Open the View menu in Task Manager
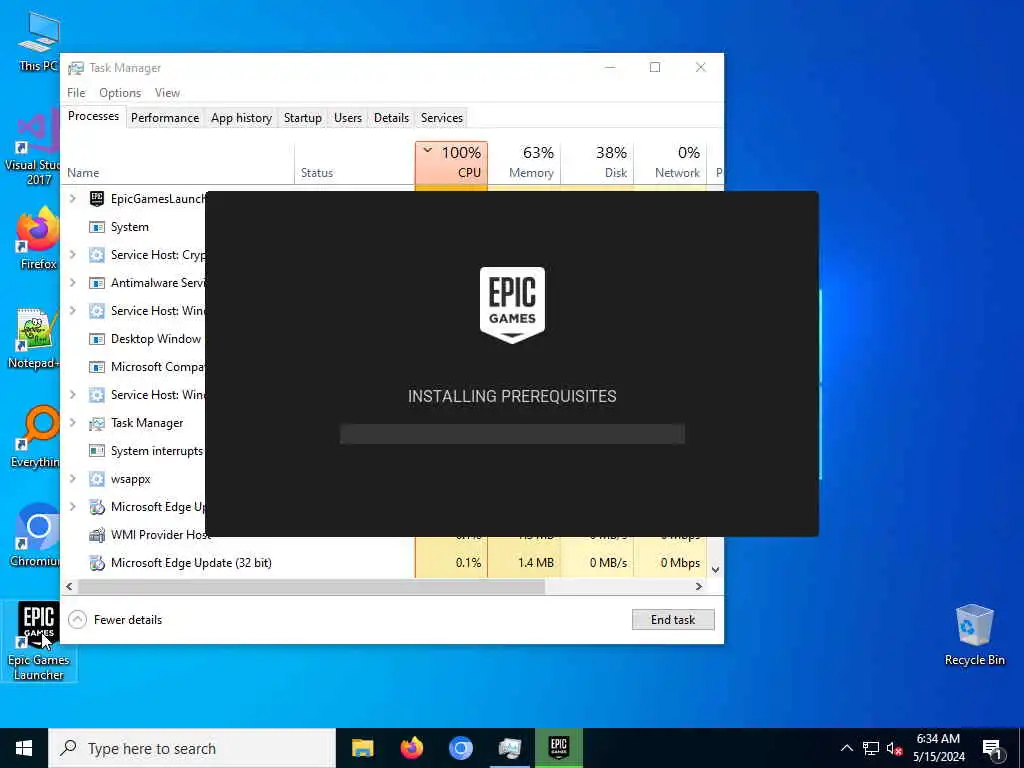Viewport: 1024px width, 768px height. (167, 93)
